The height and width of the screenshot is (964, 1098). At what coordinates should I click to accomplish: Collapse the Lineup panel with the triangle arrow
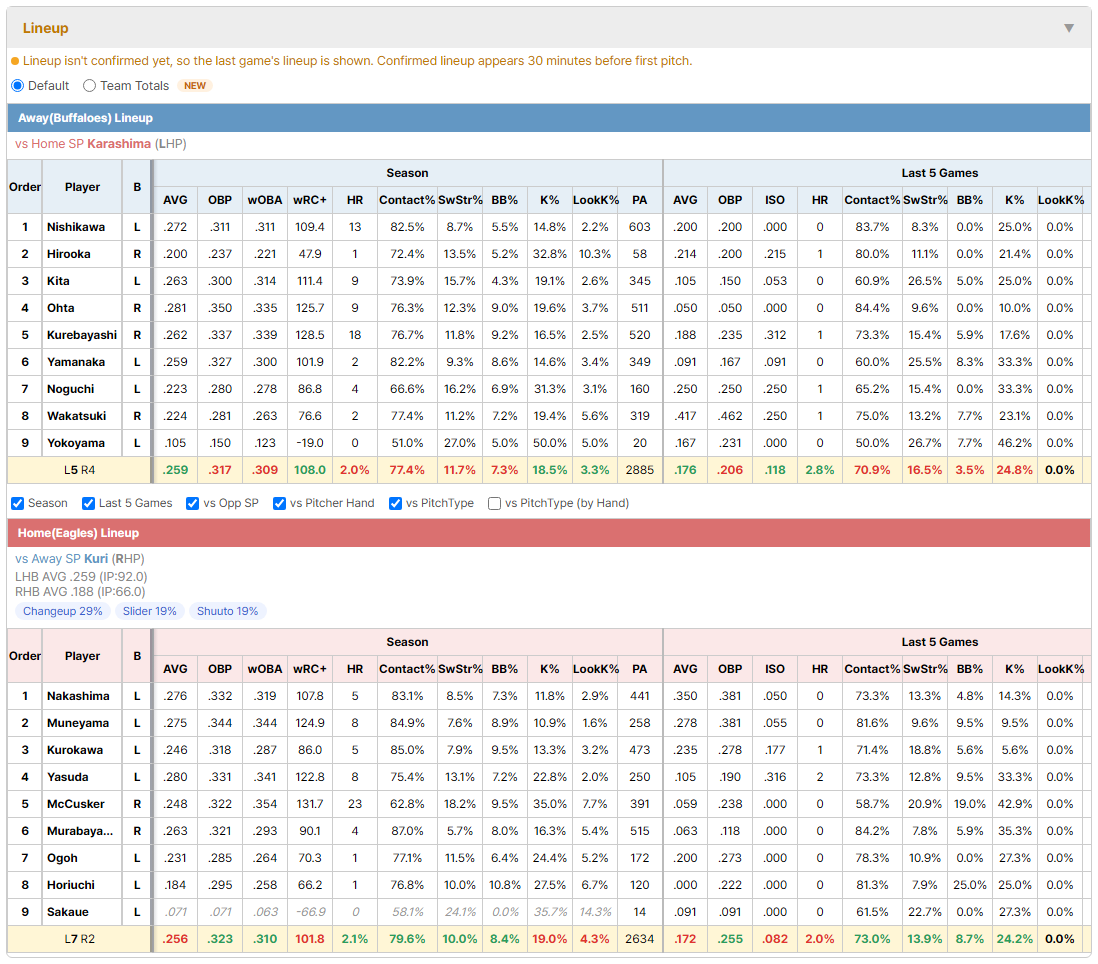pos(1069,28)
